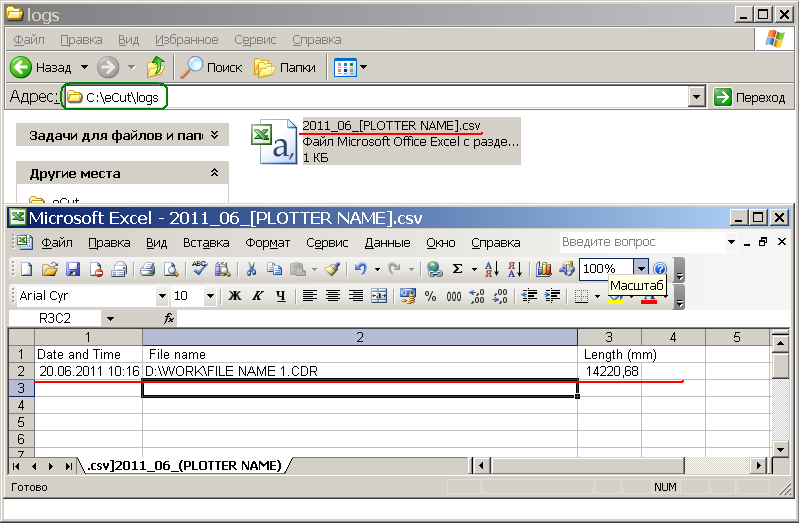Select sheet tab 2011_06_(PLOTTER NAME)
The image size is (799, 523).
pos(184,465)
